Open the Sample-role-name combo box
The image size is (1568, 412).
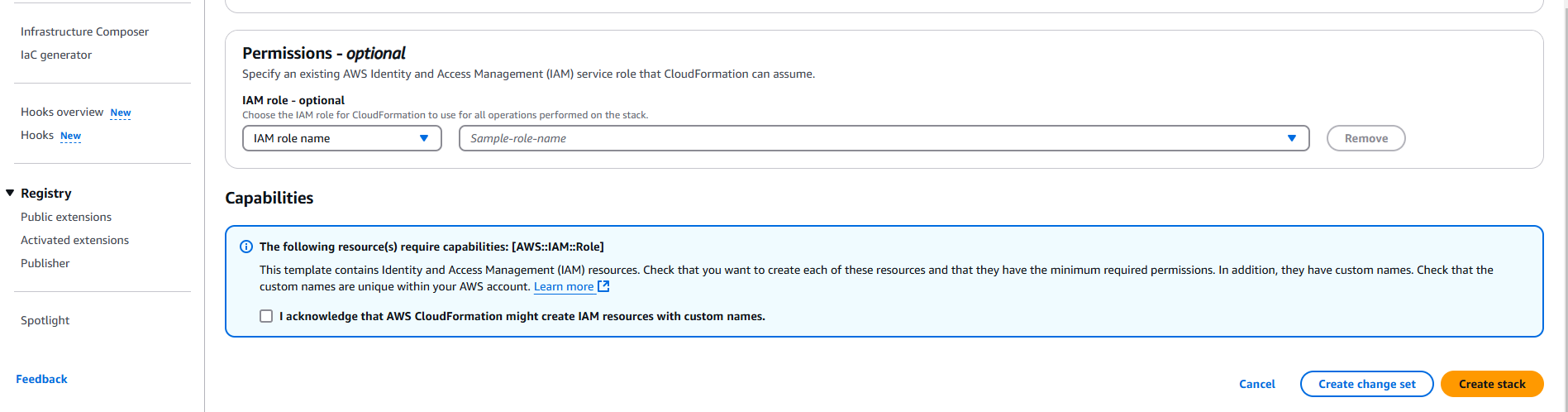click(884, 138)
